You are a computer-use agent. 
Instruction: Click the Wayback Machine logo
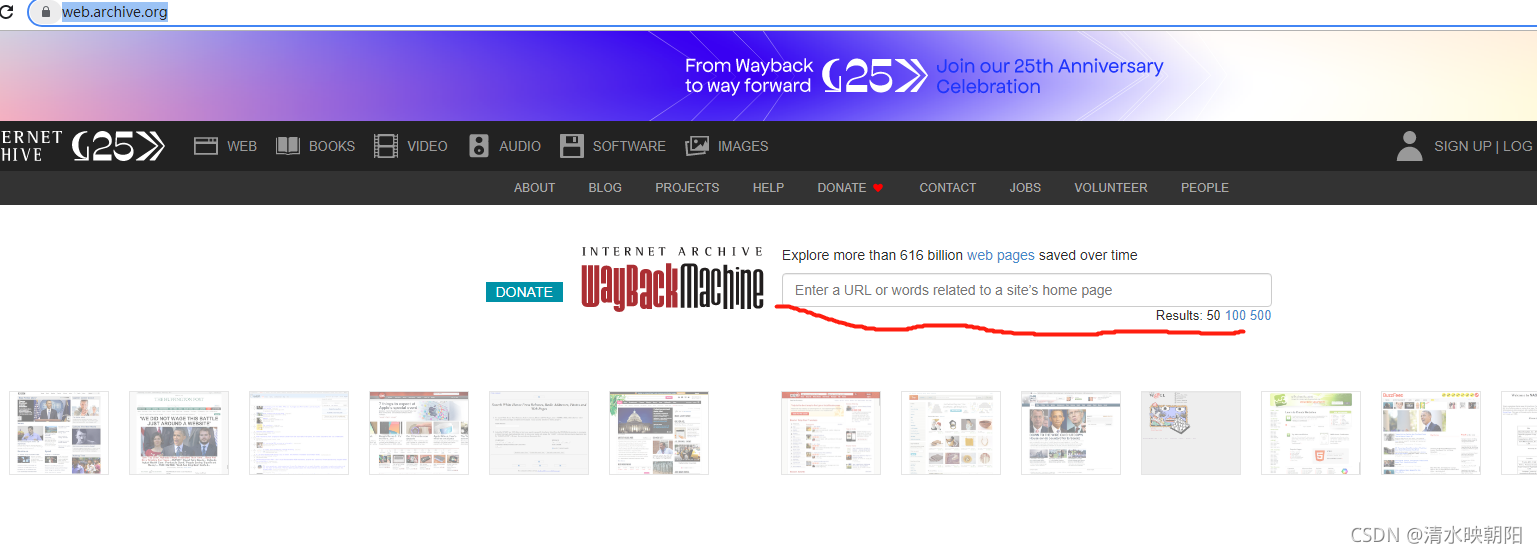tap(672, 279)
